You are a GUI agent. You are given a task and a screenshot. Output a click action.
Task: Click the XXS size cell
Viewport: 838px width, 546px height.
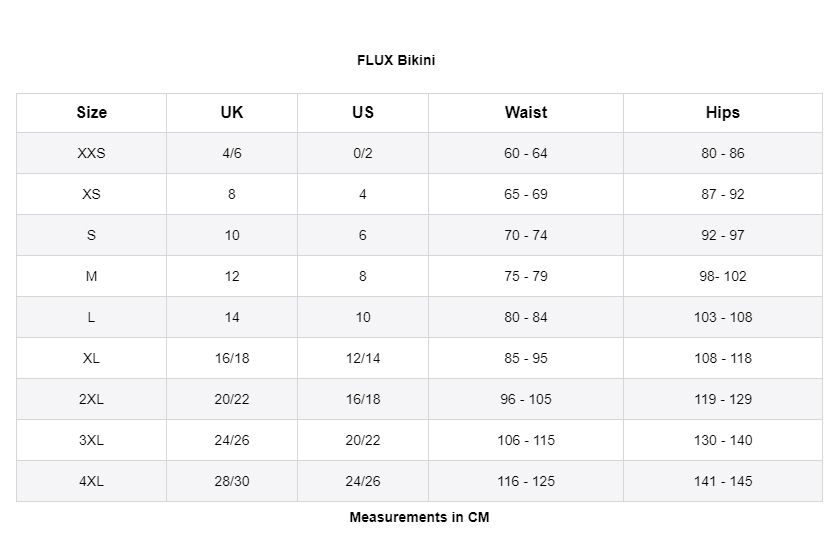coord(91,154)
